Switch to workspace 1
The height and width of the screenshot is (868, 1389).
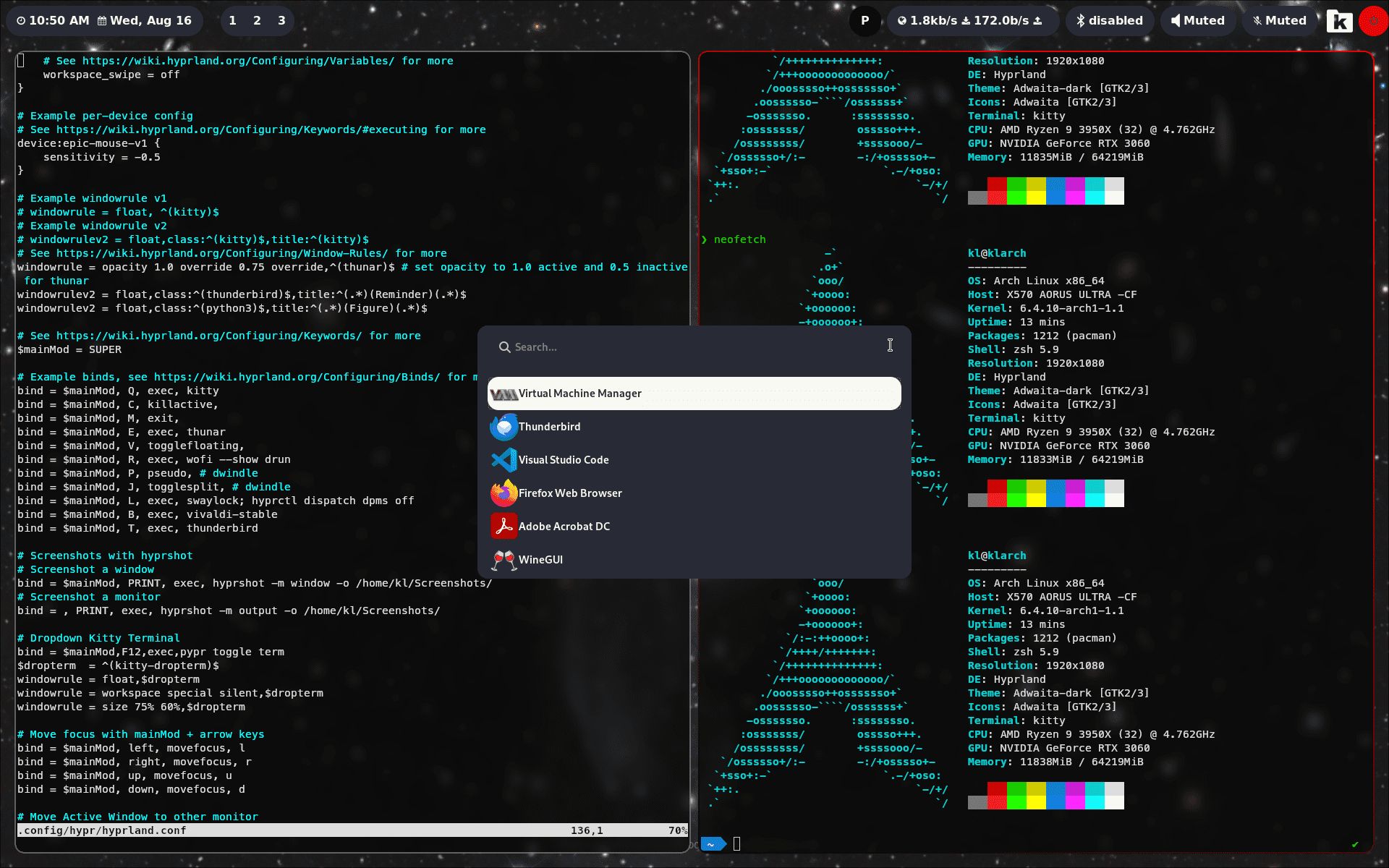pos(232,21)
